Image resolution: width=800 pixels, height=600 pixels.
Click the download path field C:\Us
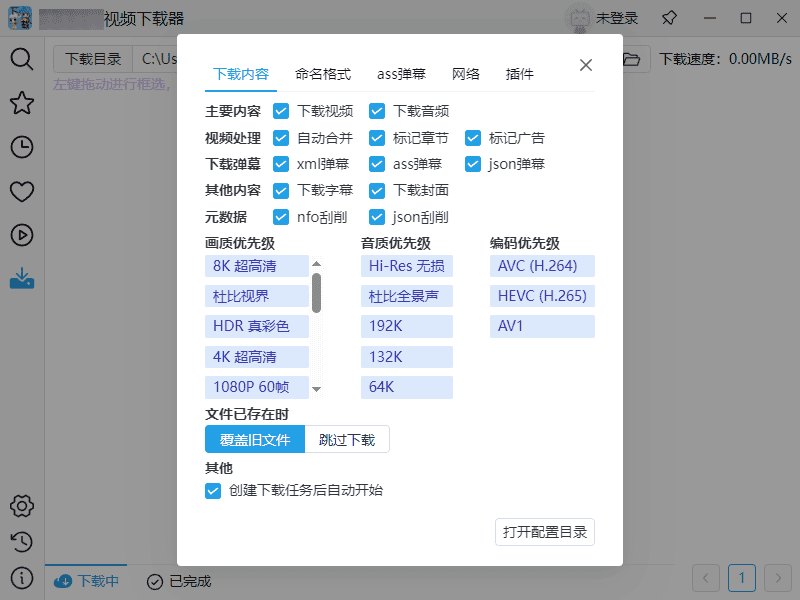coord(155,59)
